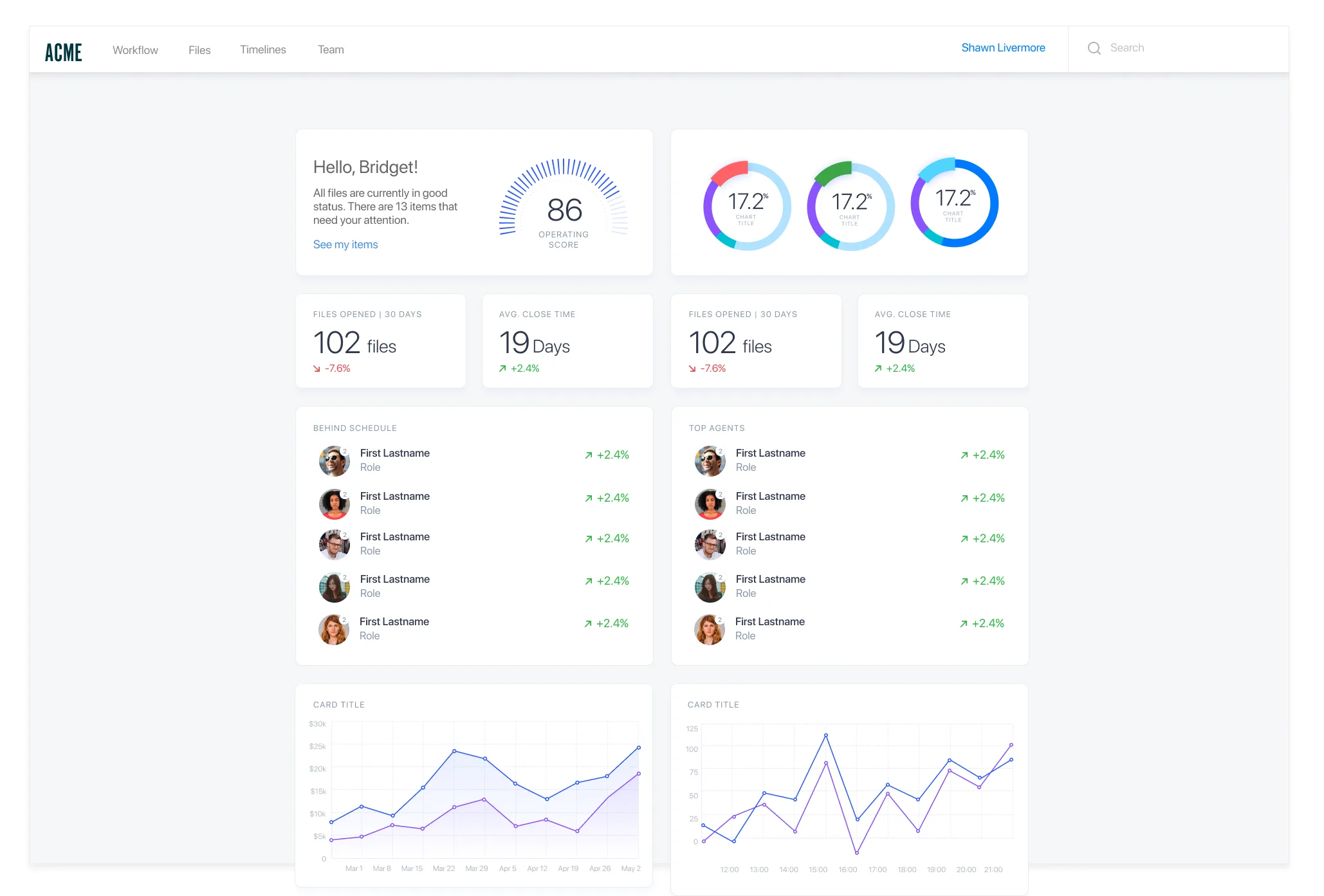Click the TOP AGENTS card heading
Image resolution: width=1324 pixels, height=896 pixels.
tap(717, 428)
